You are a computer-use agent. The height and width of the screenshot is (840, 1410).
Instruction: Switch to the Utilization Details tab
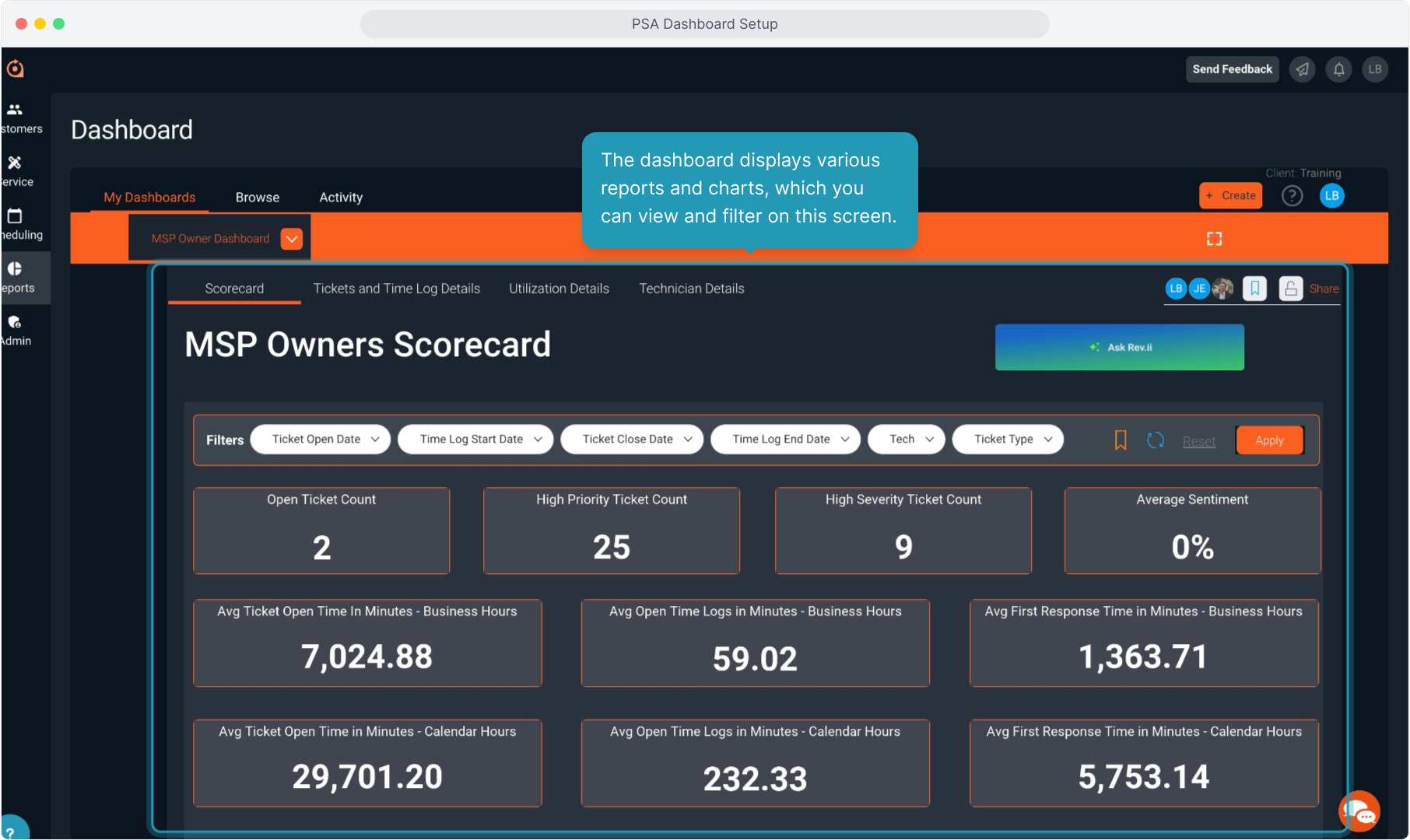[559, 289]
